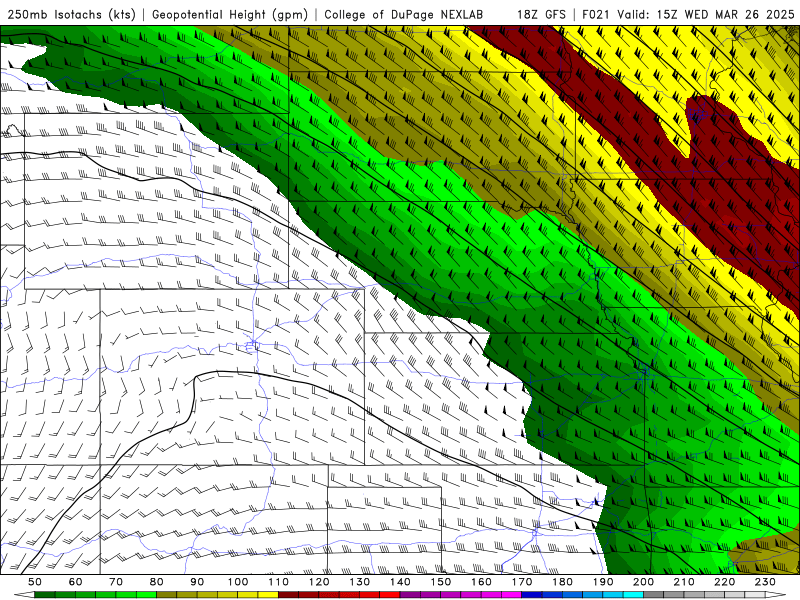Click 'Valid: 15Z WED MAR 26 2025' text
The width and height of the screenshot is (800, 600).
coord(706,15)
